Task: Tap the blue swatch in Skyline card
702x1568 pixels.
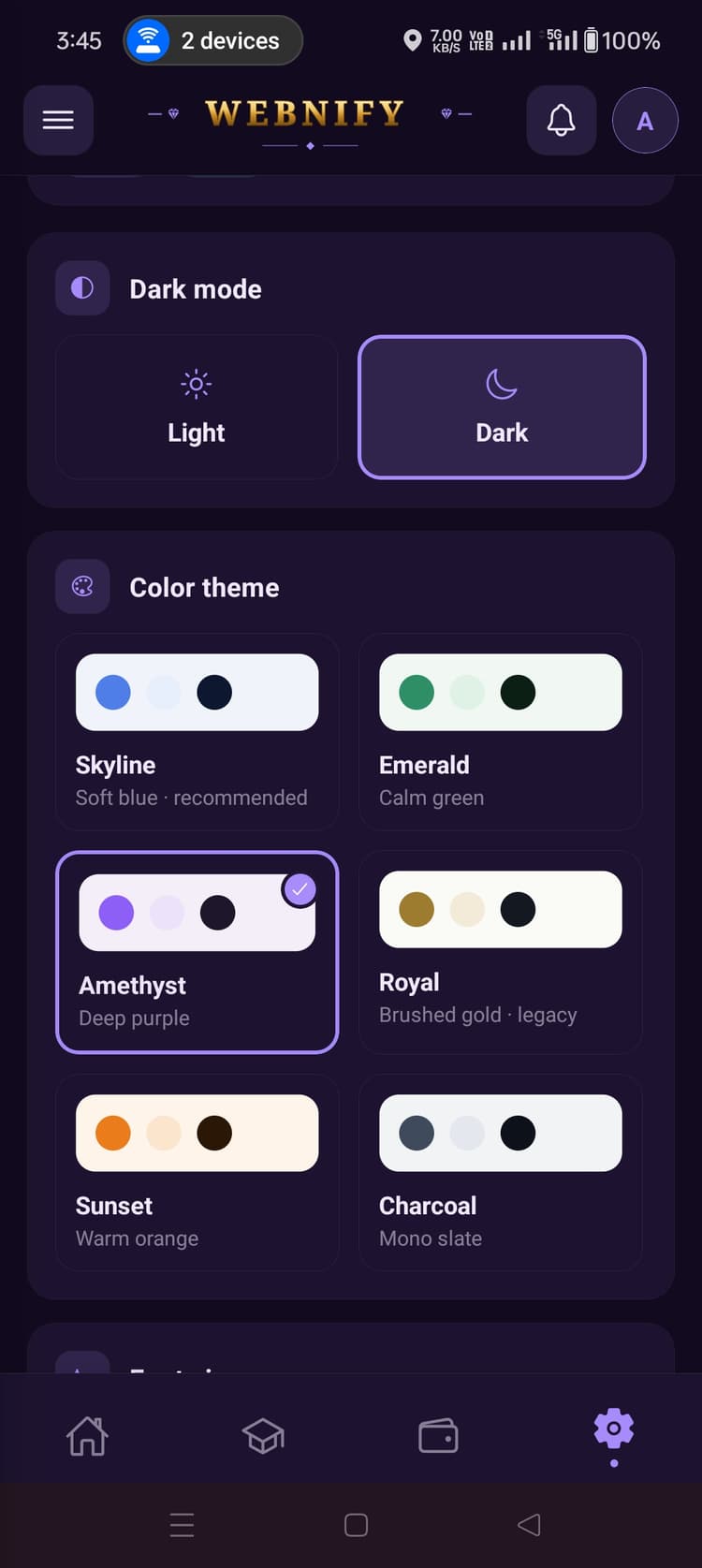Action: point(113,692)
